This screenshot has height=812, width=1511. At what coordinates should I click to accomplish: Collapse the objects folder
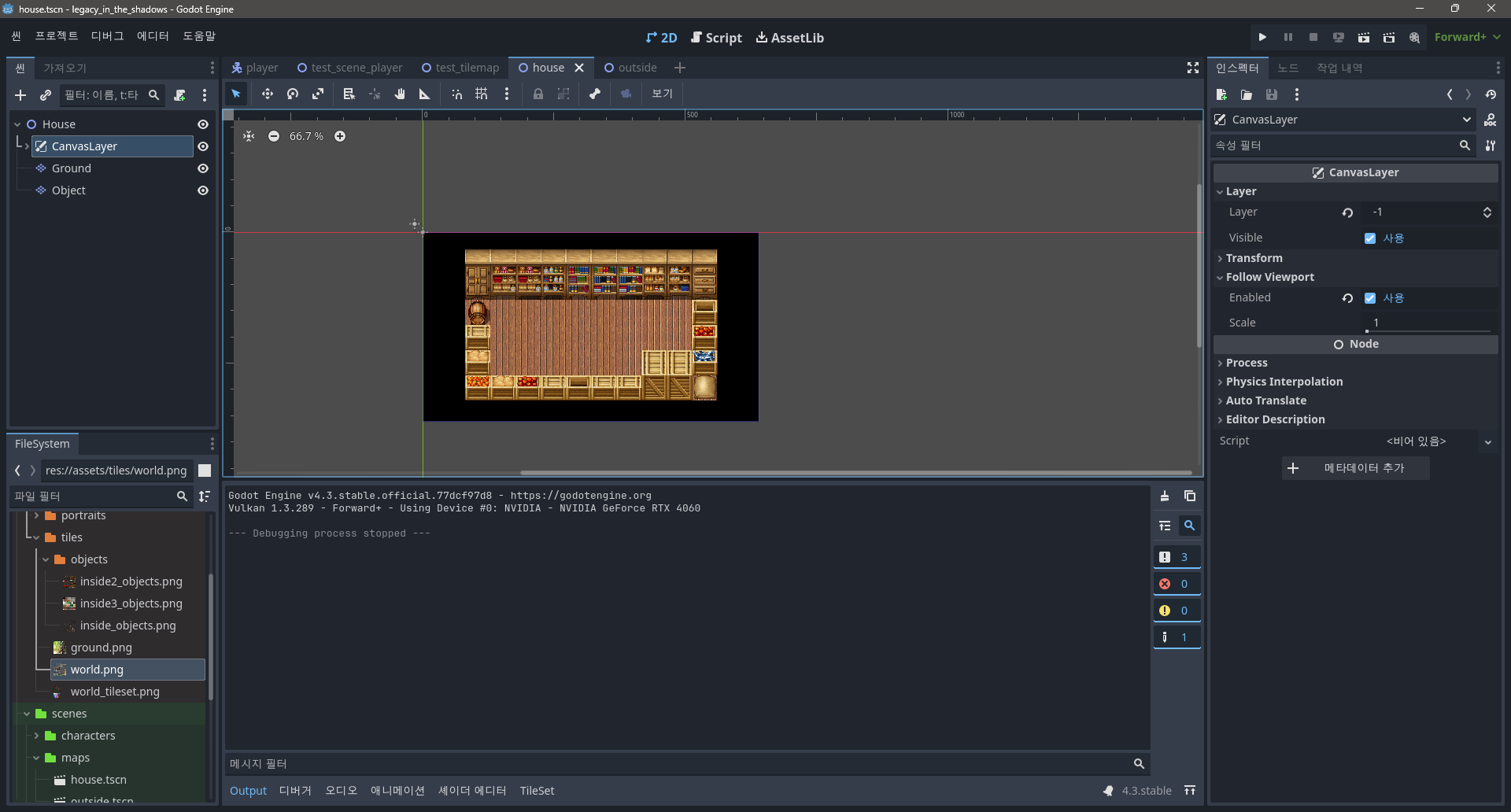pyautogui.click(x=46, y=559)
